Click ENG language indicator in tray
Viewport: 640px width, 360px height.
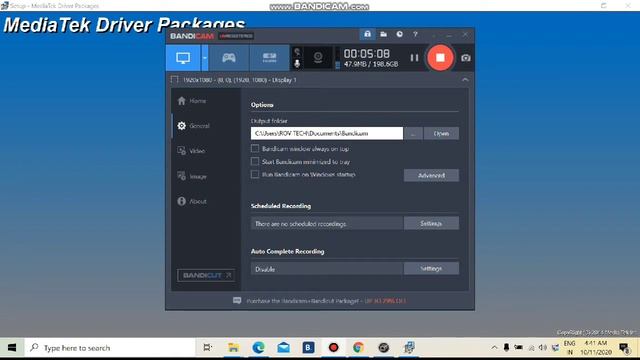(x=569, y=344)
